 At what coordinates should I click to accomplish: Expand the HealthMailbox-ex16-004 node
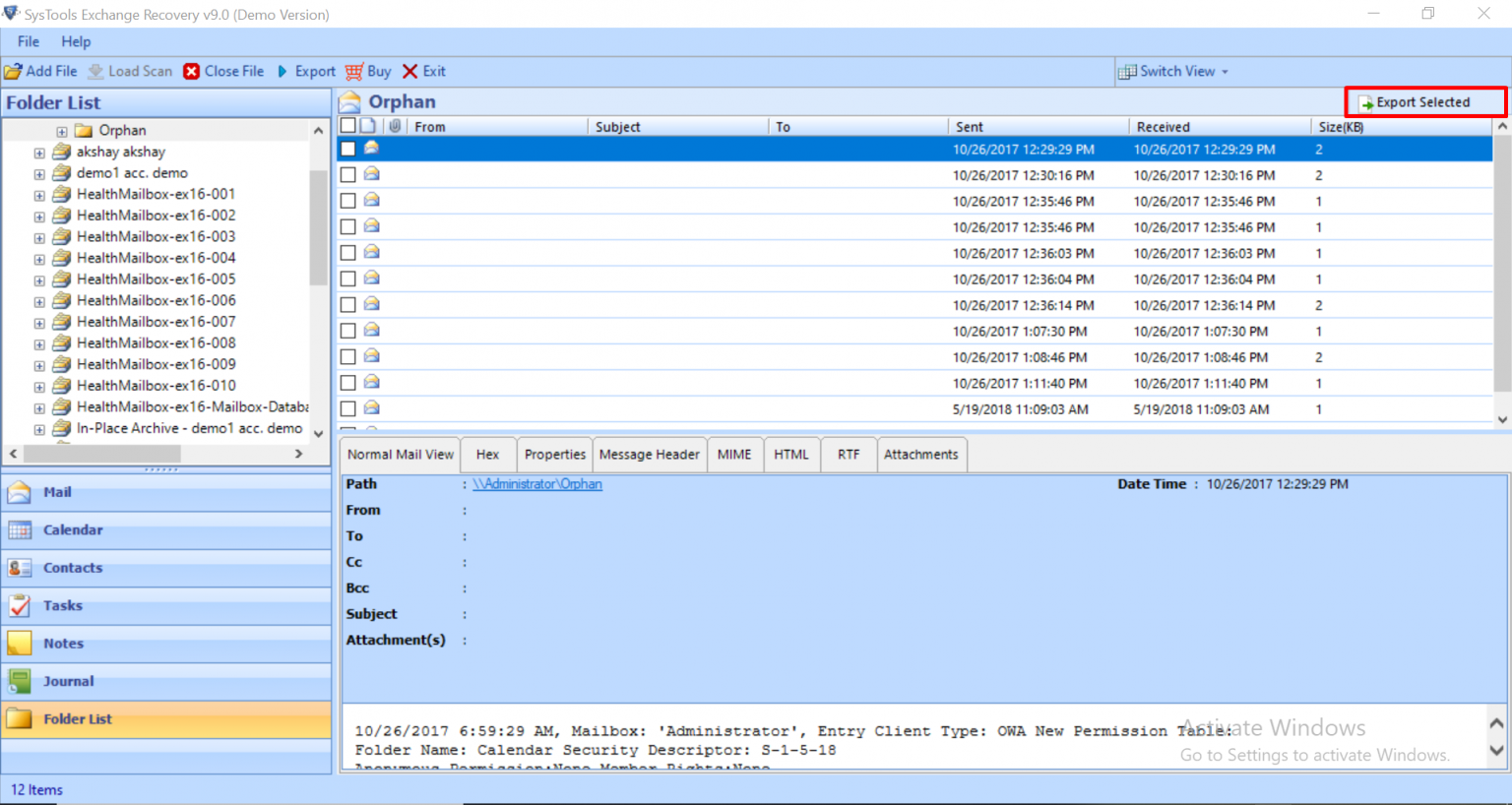click(39, 260)
